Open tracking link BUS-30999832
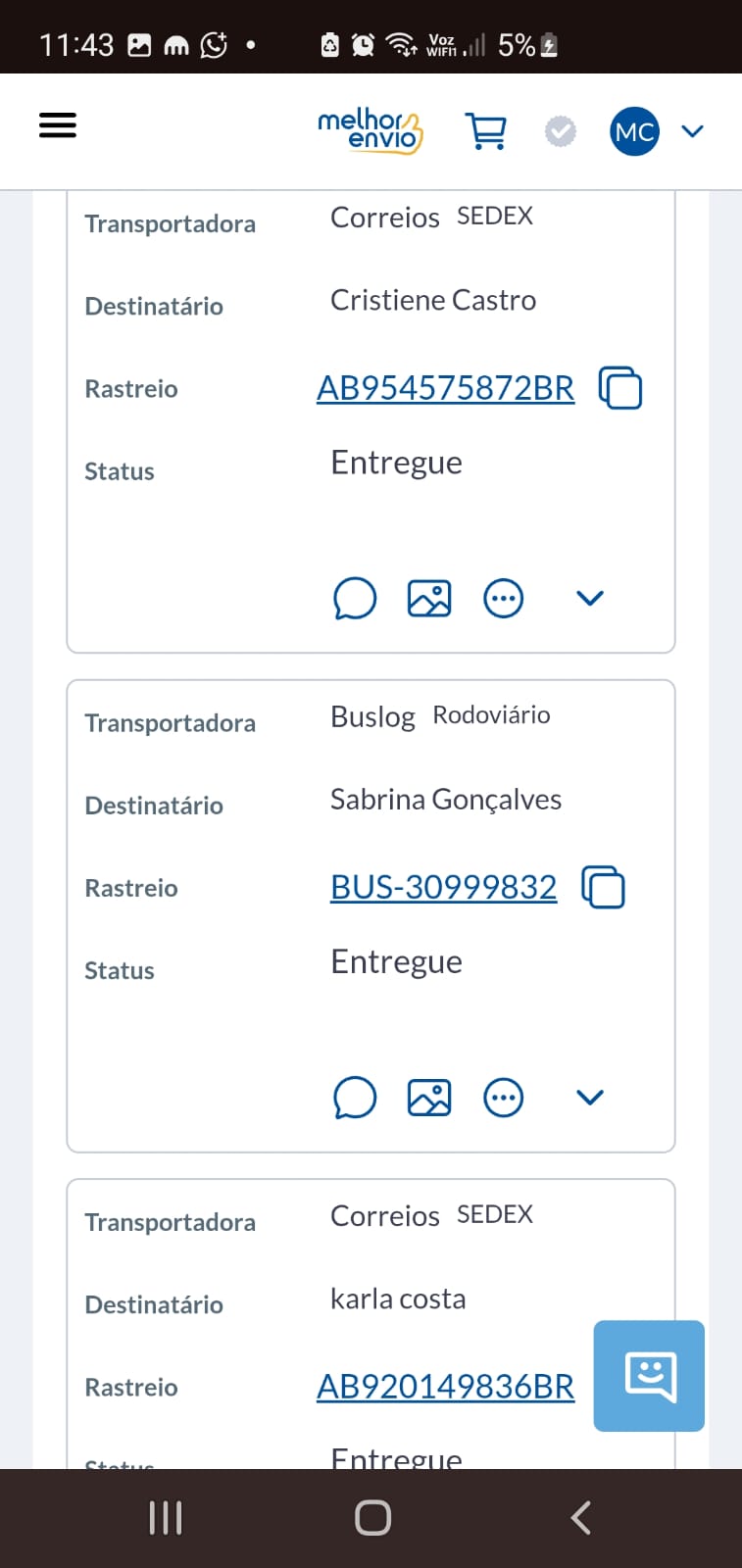742x1568 pixels. 444,887
